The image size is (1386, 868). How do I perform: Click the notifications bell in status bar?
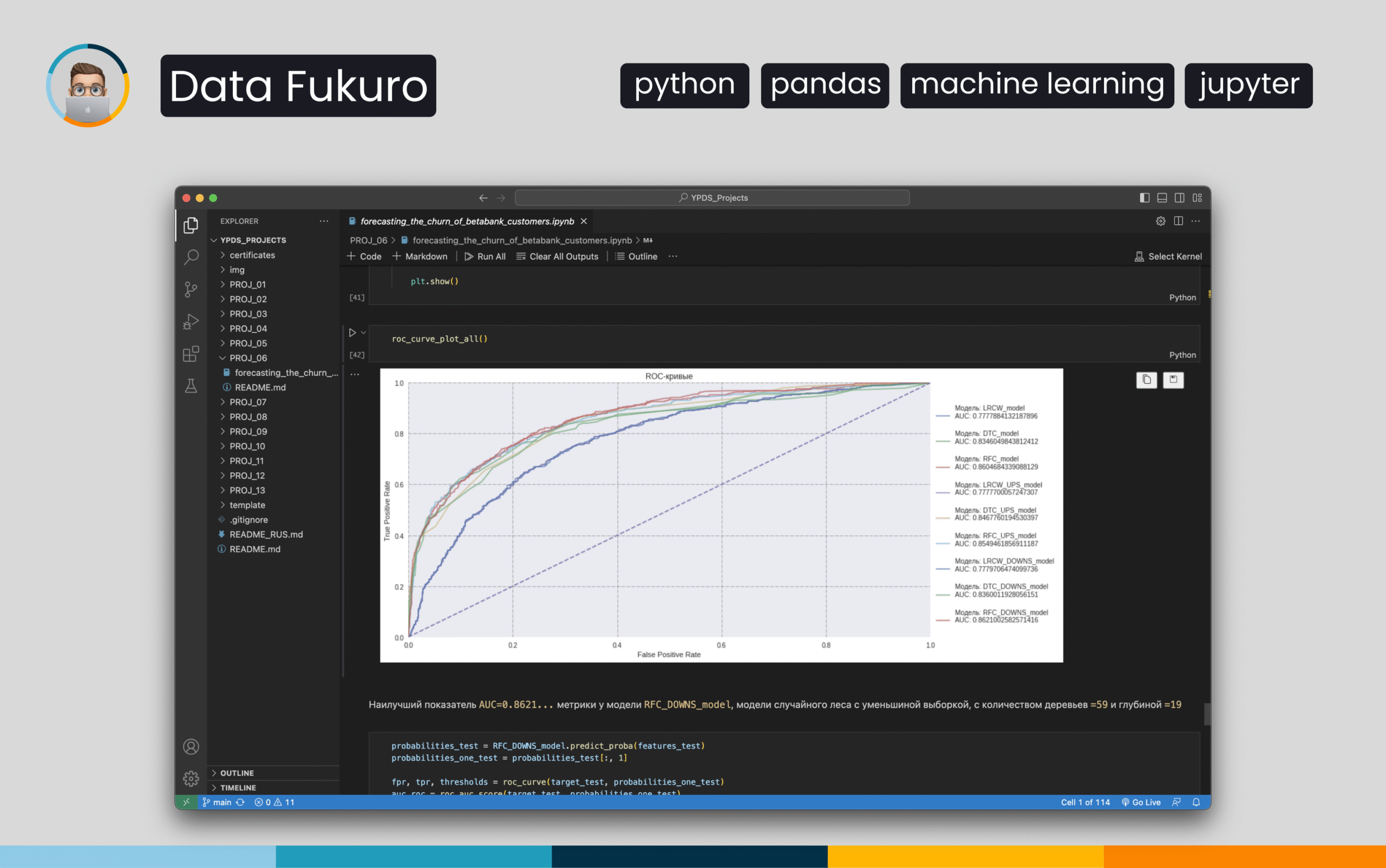coord(1196,802)
